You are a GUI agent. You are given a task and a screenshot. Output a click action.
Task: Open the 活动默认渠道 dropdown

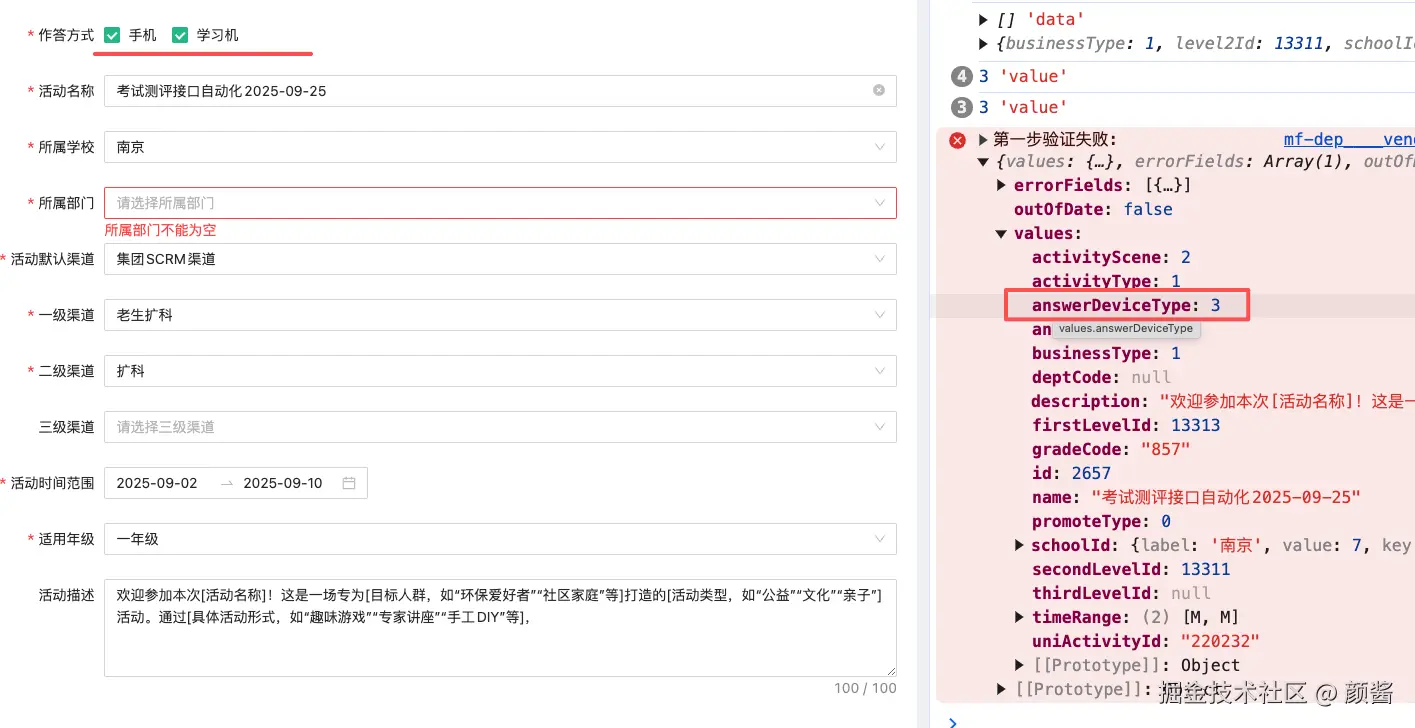pos(500,258)
